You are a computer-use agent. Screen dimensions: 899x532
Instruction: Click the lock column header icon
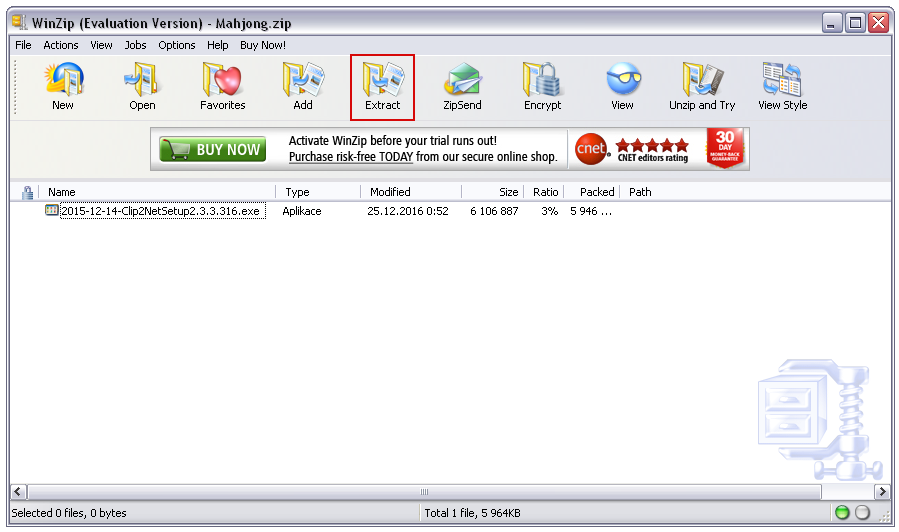[x=27, y=192]
